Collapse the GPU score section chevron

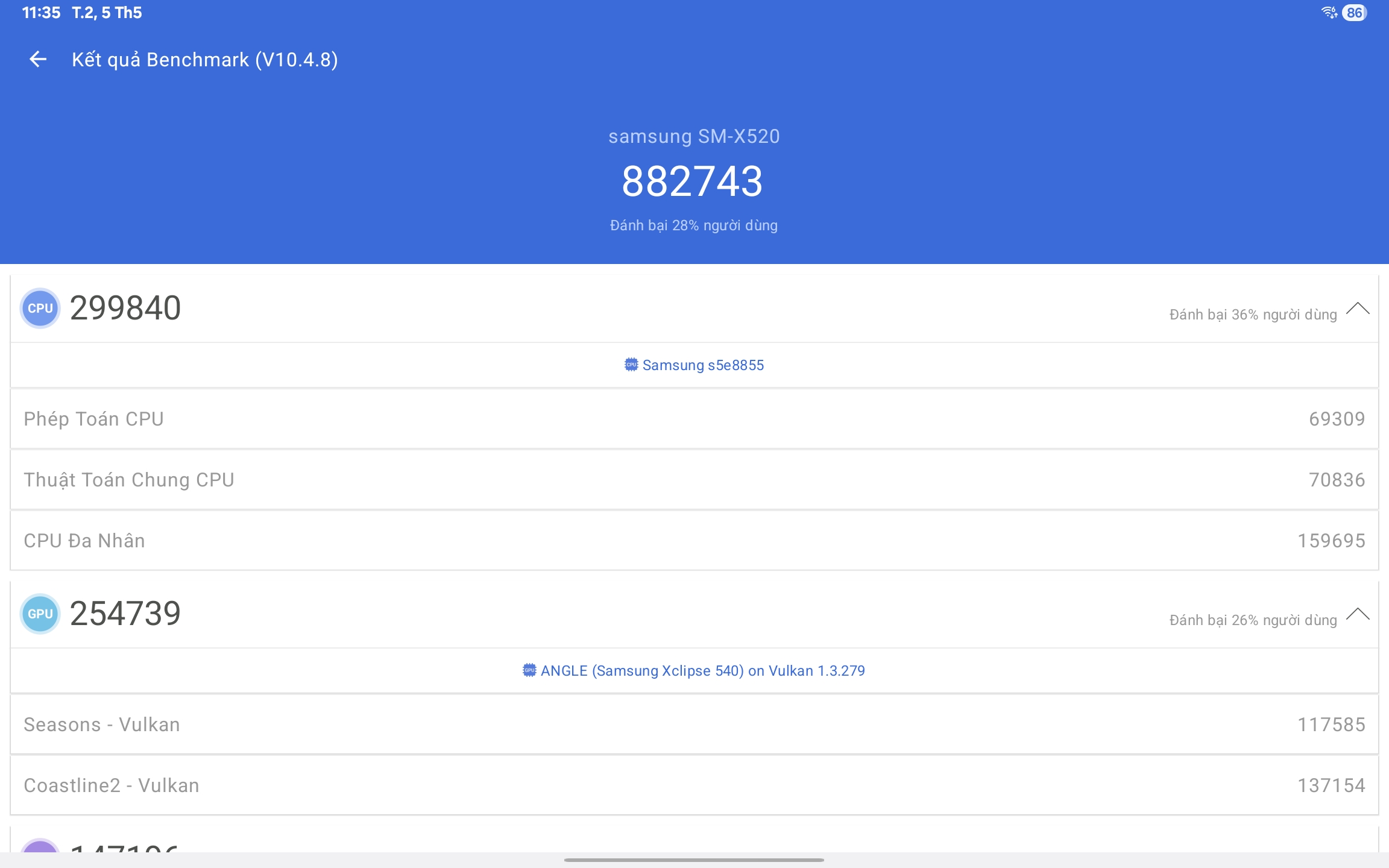point(1358,614)
